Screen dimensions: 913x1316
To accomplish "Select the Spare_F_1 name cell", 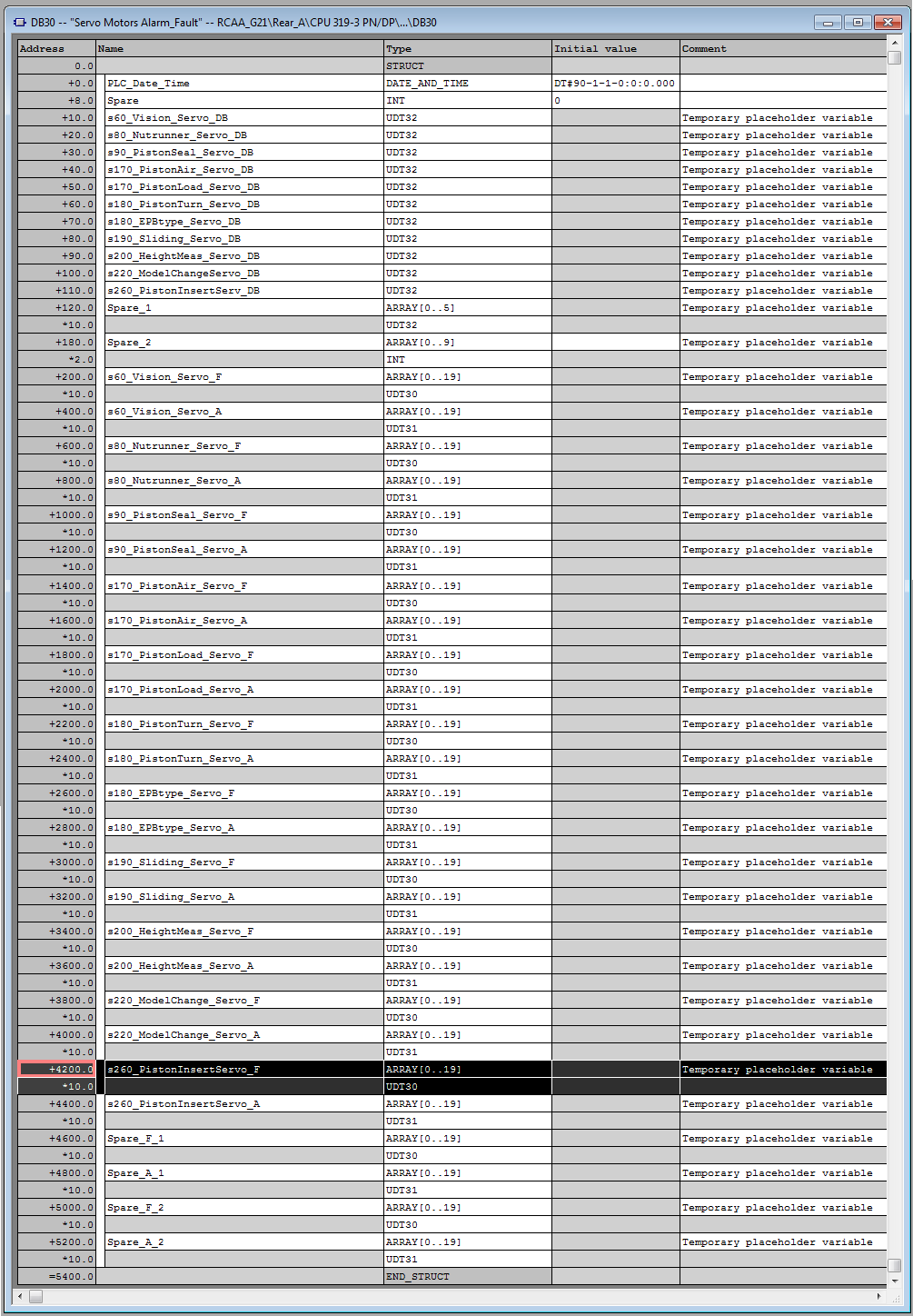I will (244, 1139).
